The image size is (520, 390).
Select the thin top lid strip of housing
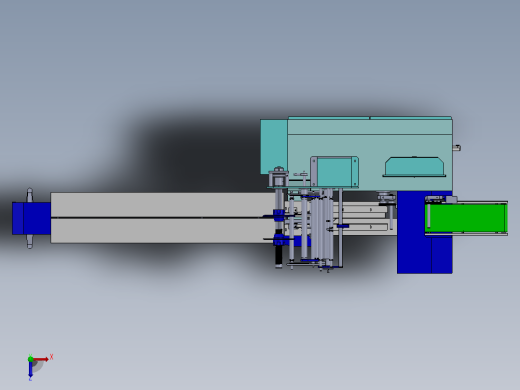(370, 118)
